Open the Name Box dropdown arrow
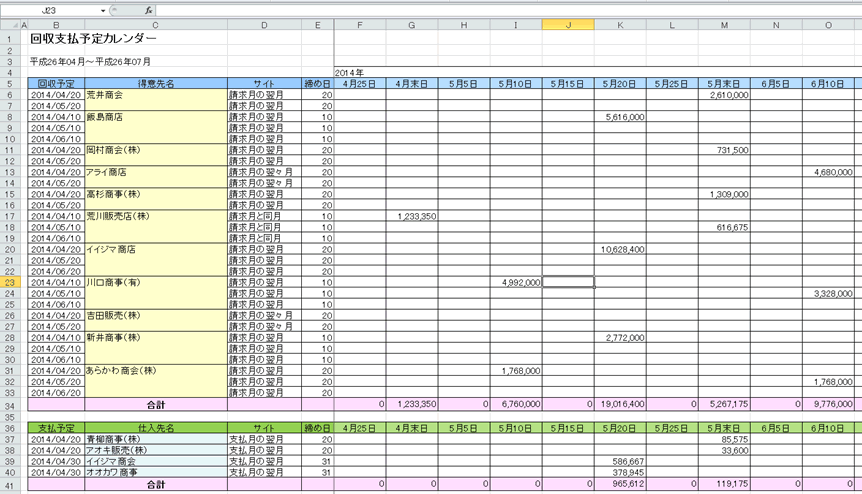This screenshot has width=862, height=494. [x=103, y=9]
